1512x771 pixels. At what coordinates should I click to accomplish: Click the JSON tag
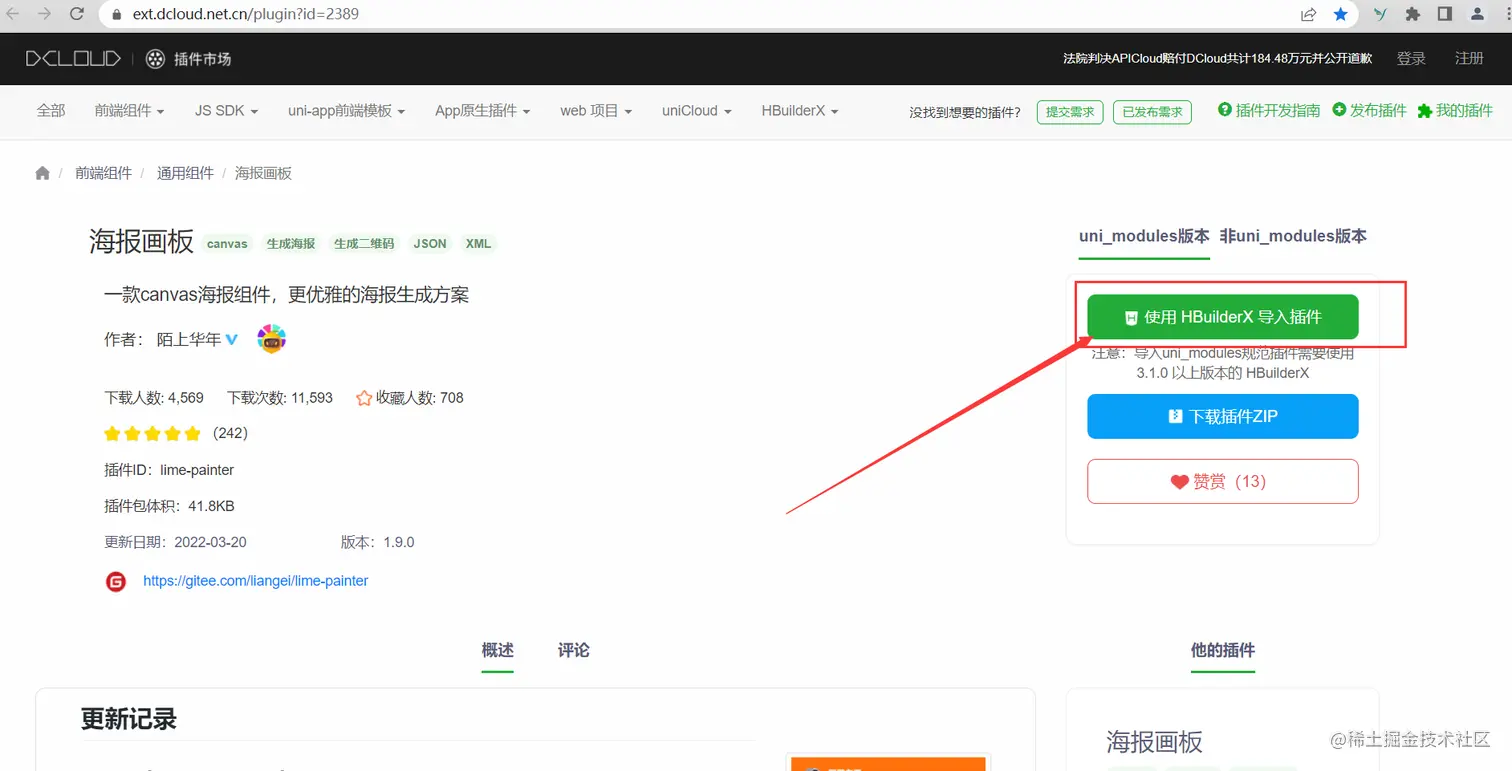click(430, 244)
